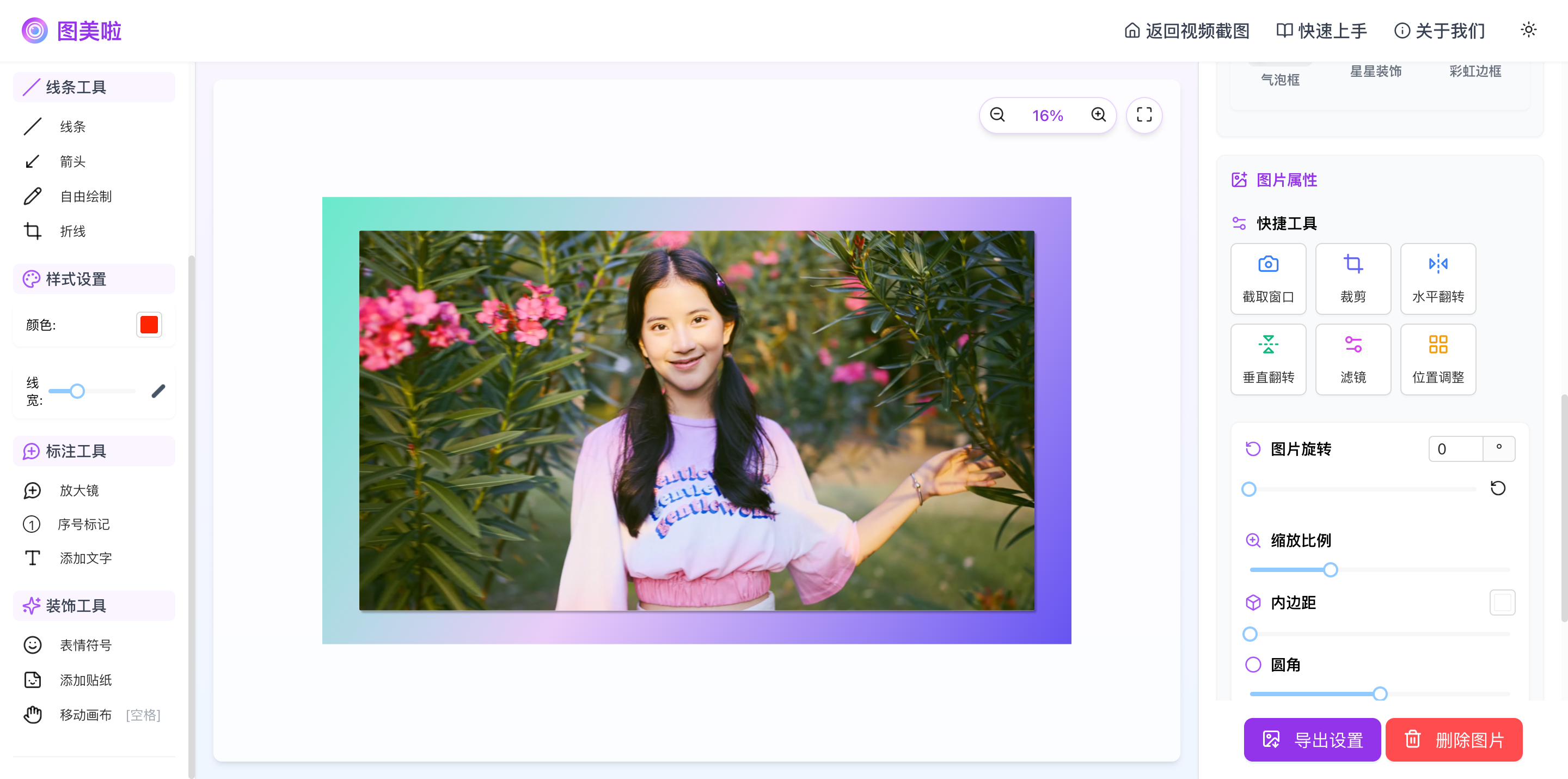Open the 滤镜 filter tool
This screenshot has width=1568, height=779.
(x=1352, y=359)
